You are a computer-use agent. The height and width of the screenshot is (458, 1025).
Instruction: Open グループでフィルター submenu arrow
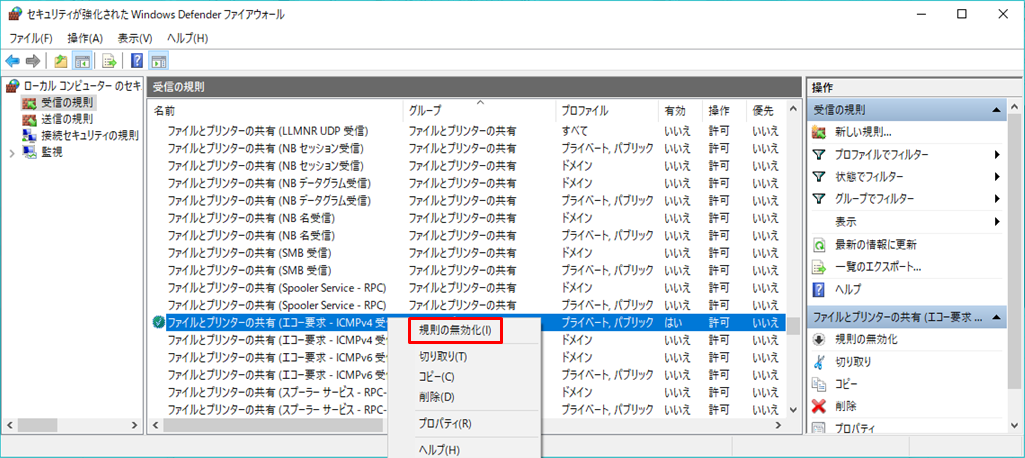tap(998, 199)
